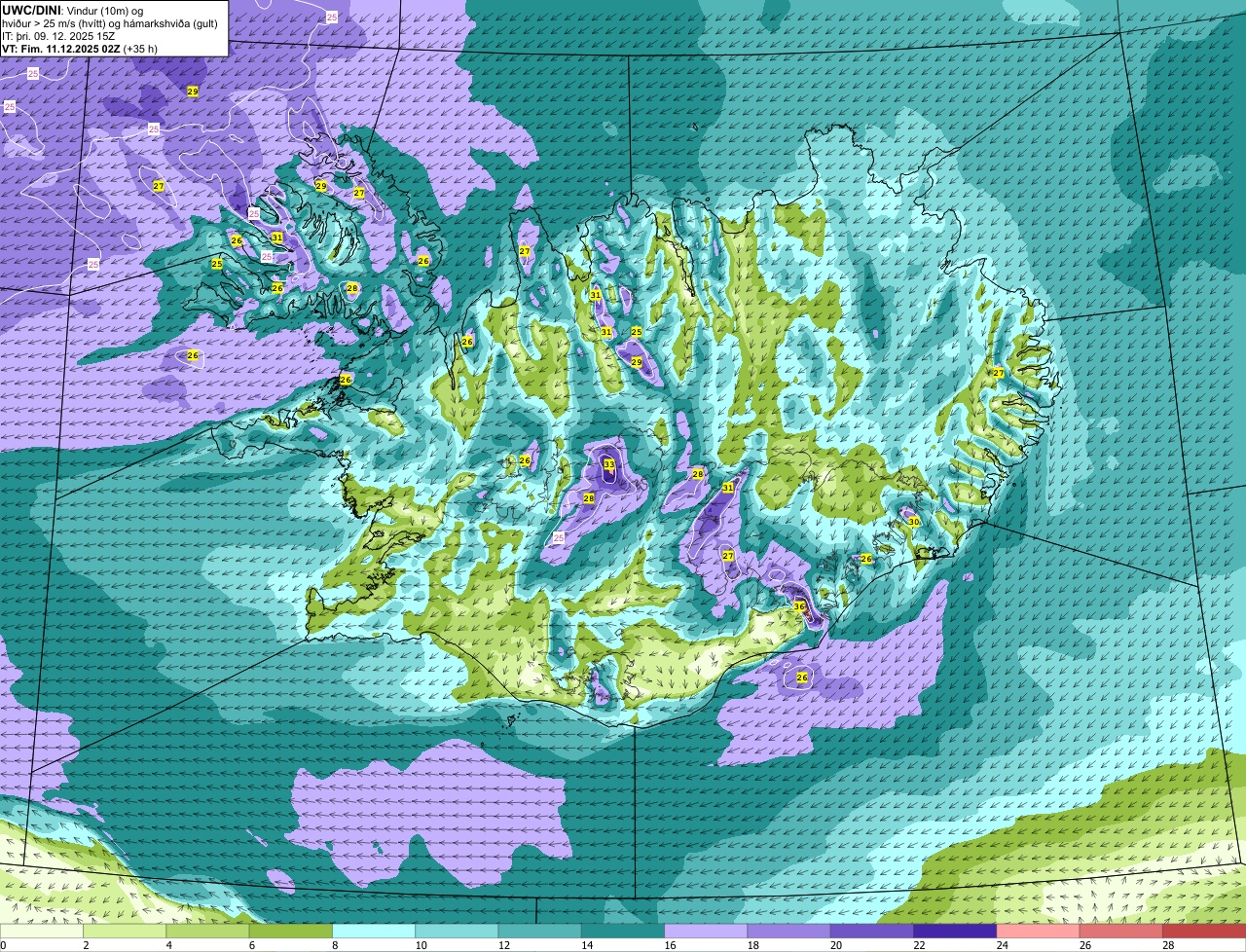Click the text "hviður > 25 m/s (hvítt) og hámarkshviða (gult)"
The image size is (1246, 952).
pyautogui.click(x=110, y=23)
